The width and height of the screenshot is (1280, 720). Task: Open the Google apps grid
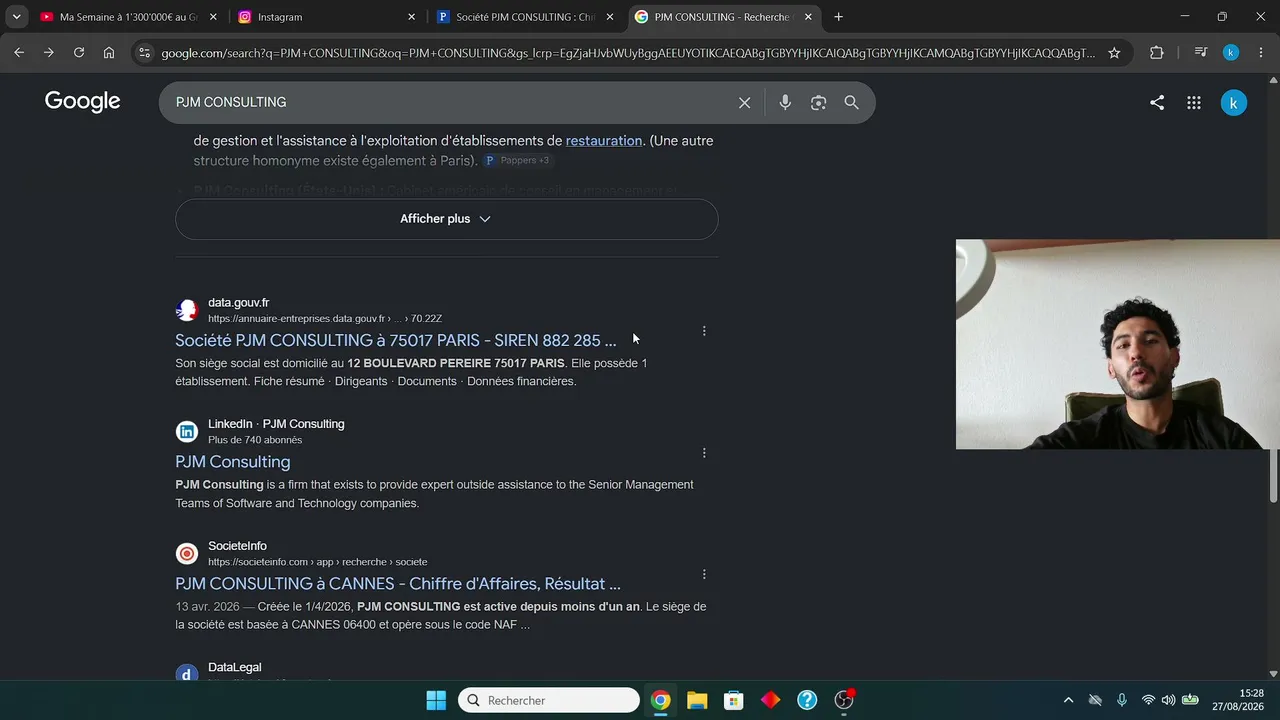1193,102
